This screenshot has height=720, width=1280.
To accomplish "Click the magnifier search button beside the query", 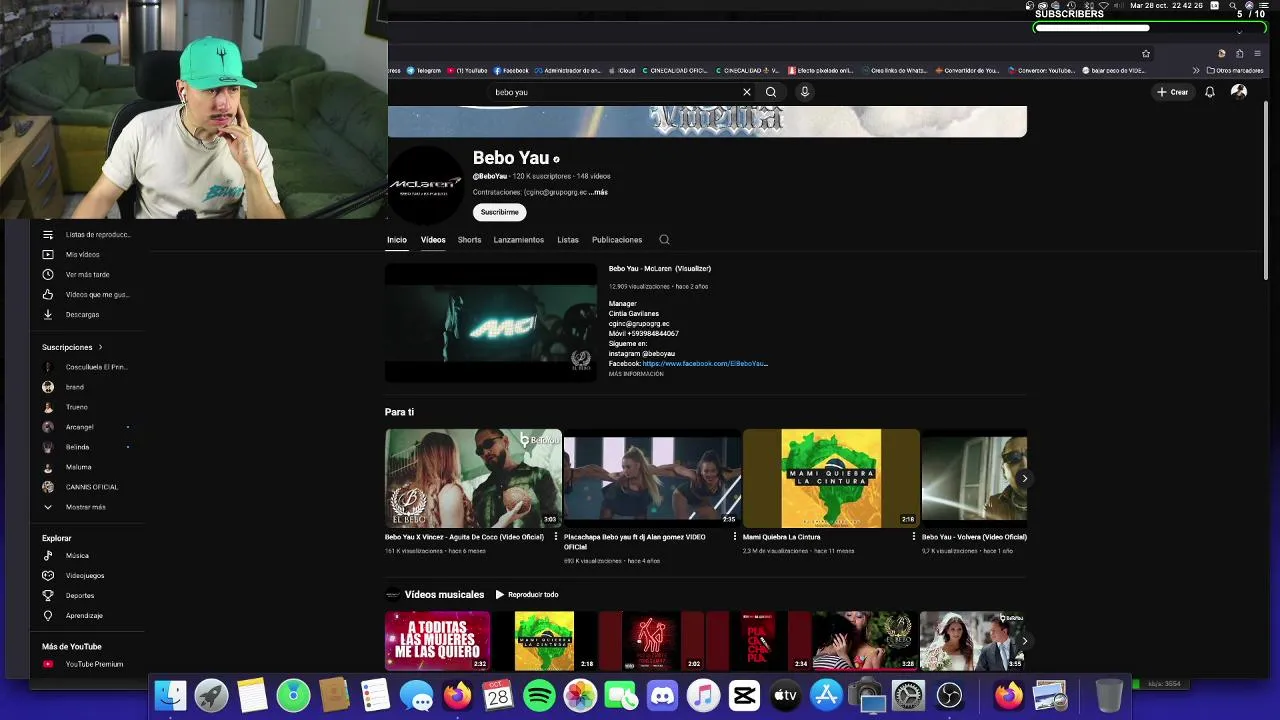I will click(771, 92).
